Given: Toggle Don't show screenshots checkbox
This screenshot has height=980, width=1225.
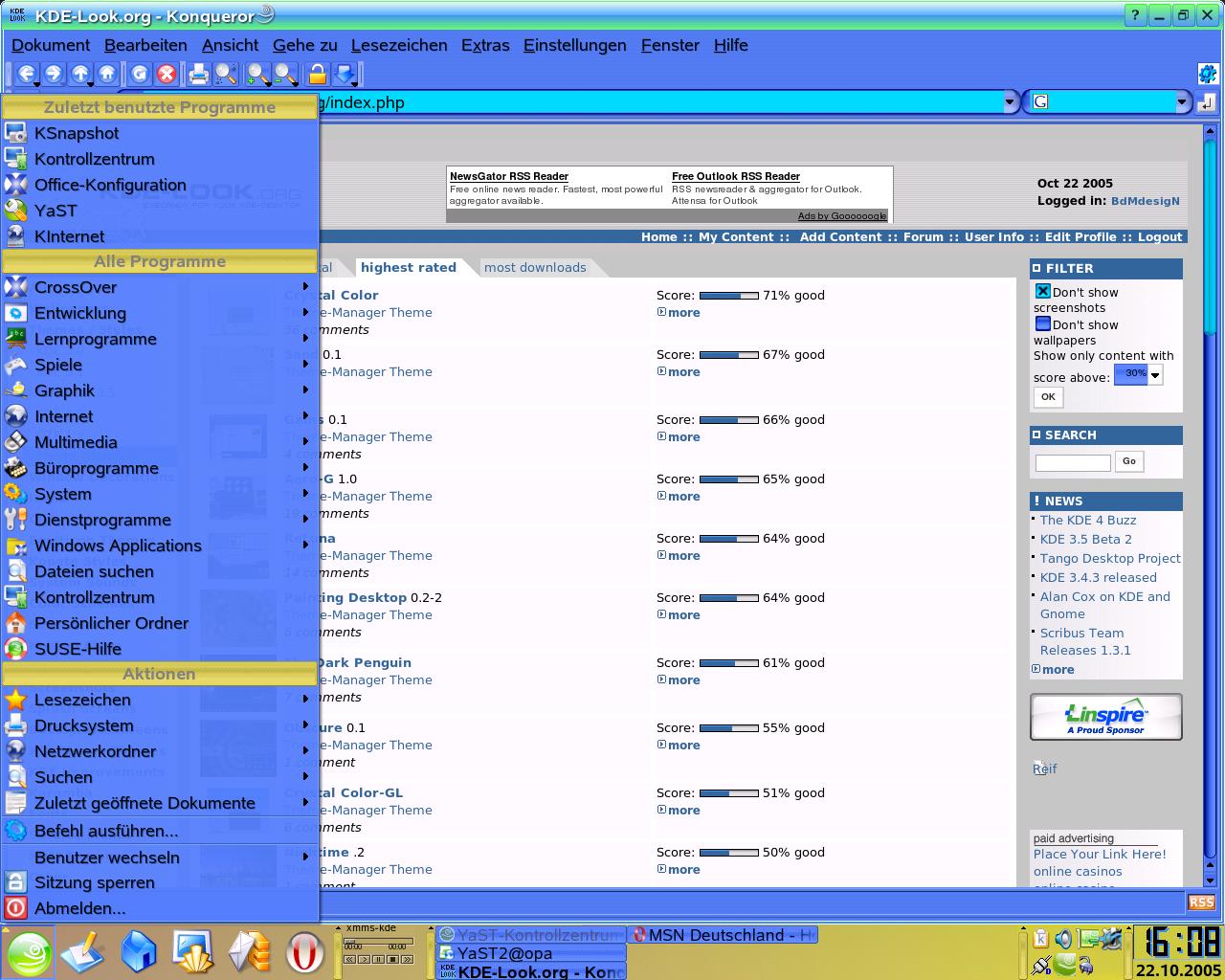Looking at the screenshot, I should [x=1043, y=291].
